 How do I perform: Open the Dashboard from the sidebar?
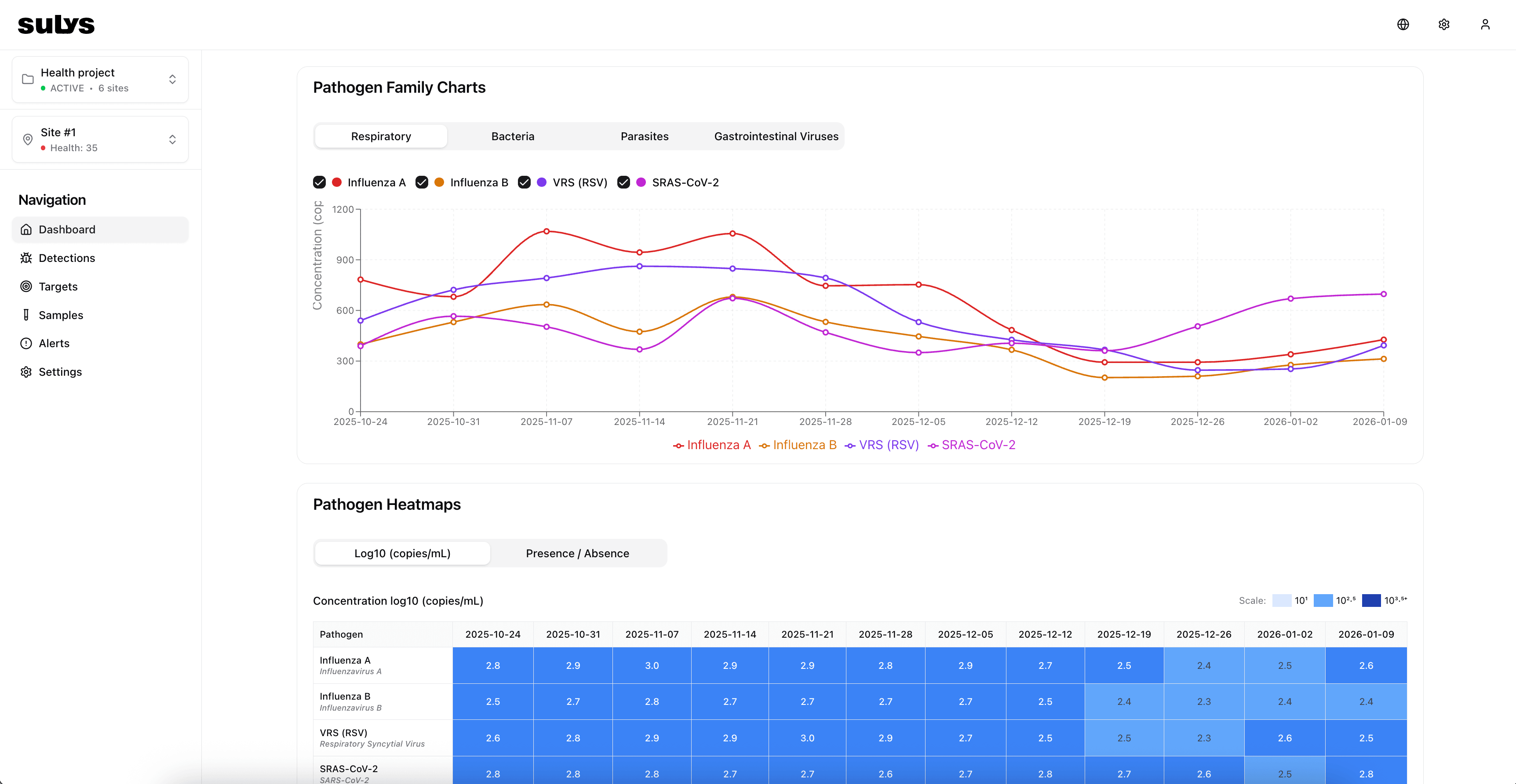66,229
